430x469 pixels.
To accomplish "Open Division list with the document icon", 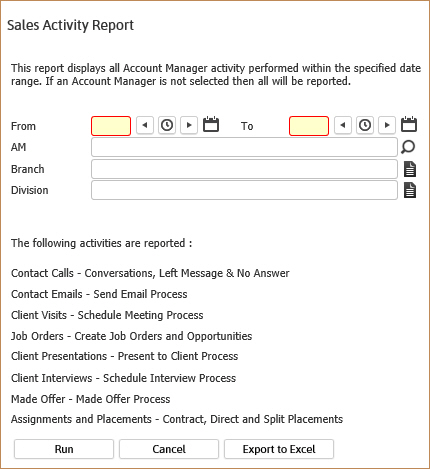I will [410, 190].
